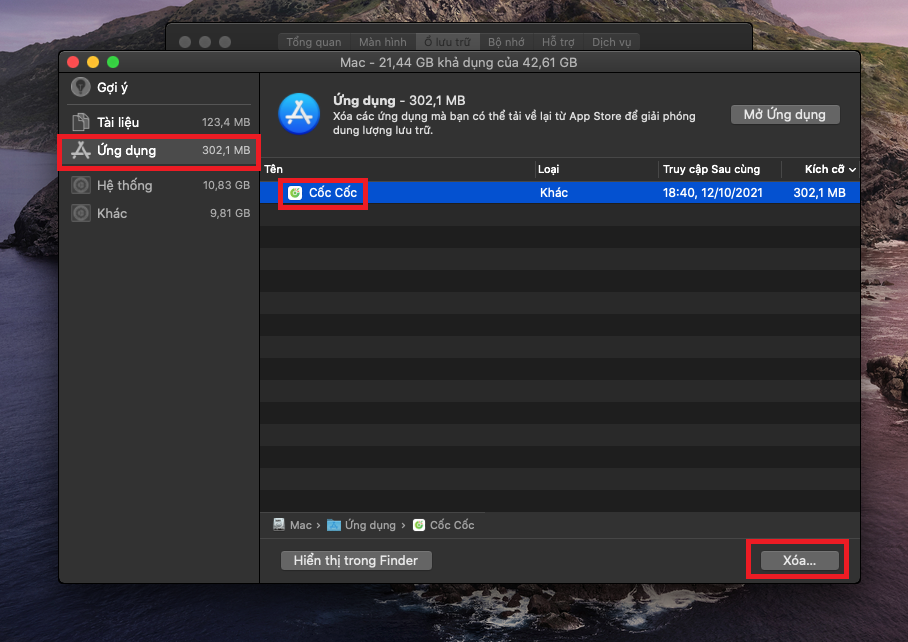Close the storage management window with red button

pos(73,62)
